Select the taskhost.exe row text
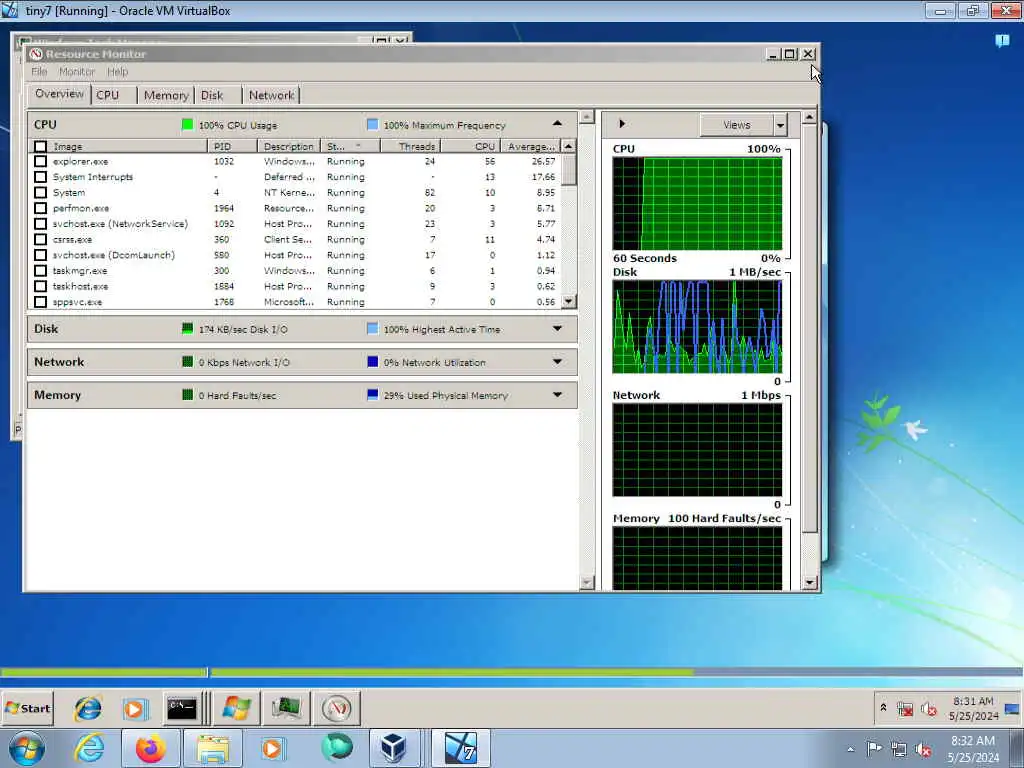1024x768 pixels. (80, 286)
